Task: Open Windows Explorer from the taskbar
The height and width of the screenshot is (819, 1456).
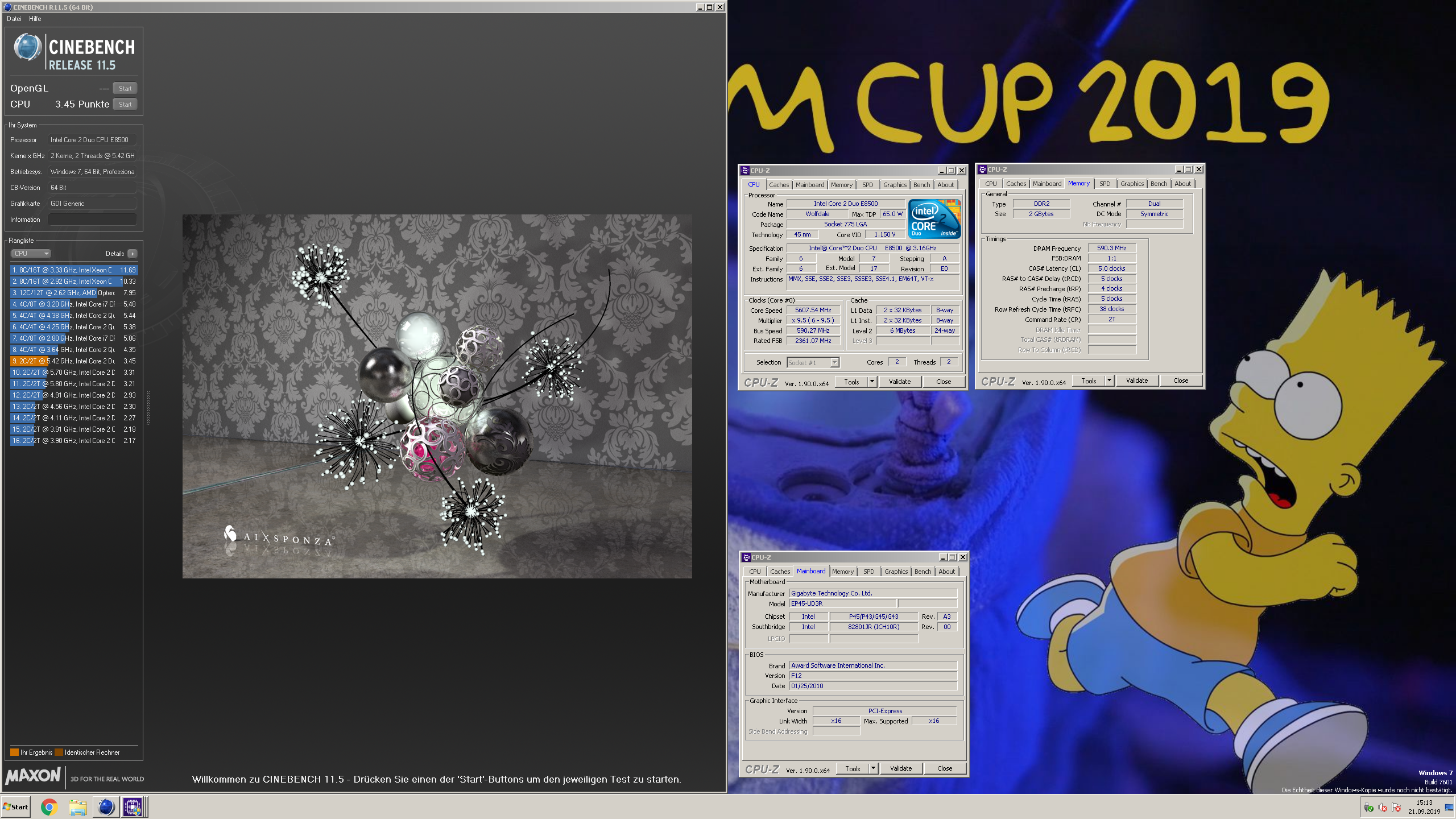Action: pyautogui.click(x=77, y=806)
